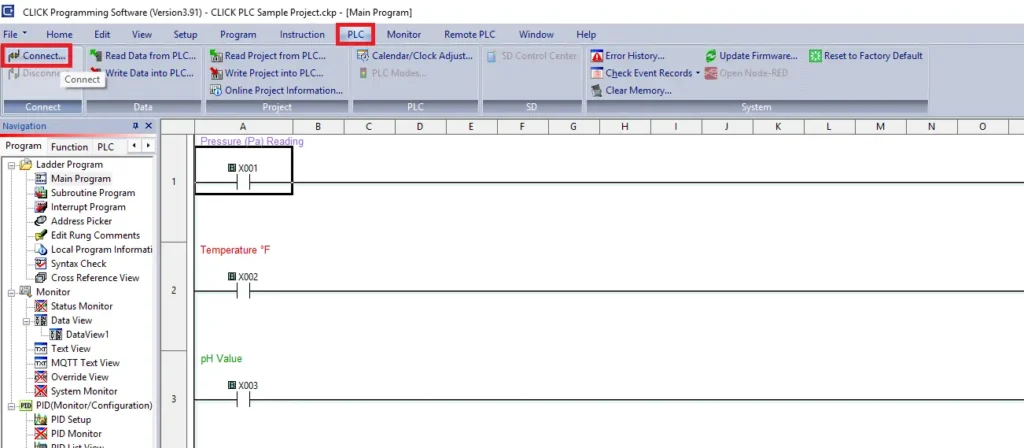
Task: Select the PLC ribbon tab
Action: coord(356,35)
